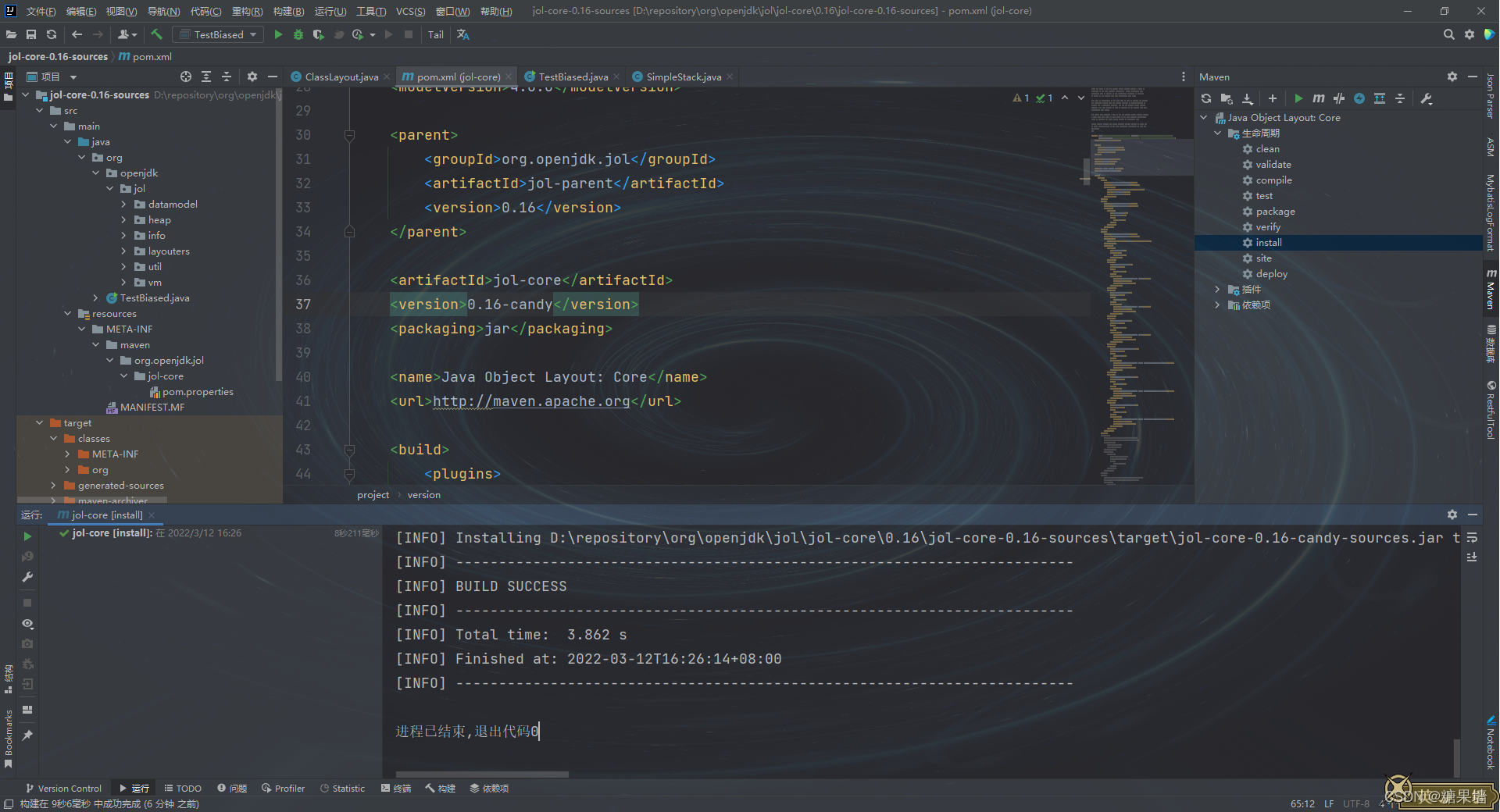Run Maven build green play icon
This screenshot has width=1500, height=812.
(x=1298, y=98)
